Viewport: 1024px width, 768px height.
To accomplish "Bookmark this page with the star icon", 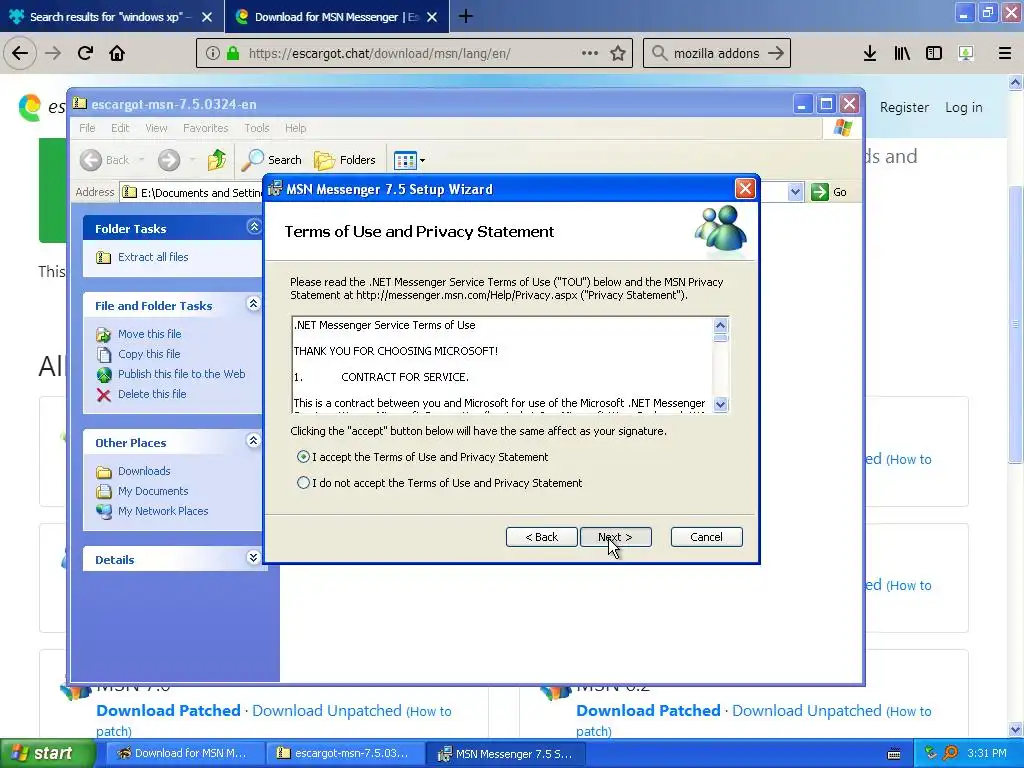I will 618,54.
